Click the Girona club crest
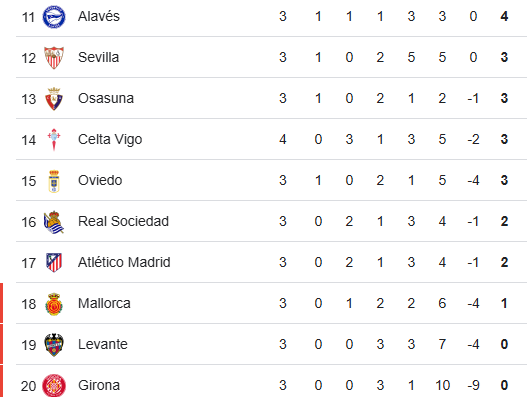527x397 pixels. coord(54,386)
